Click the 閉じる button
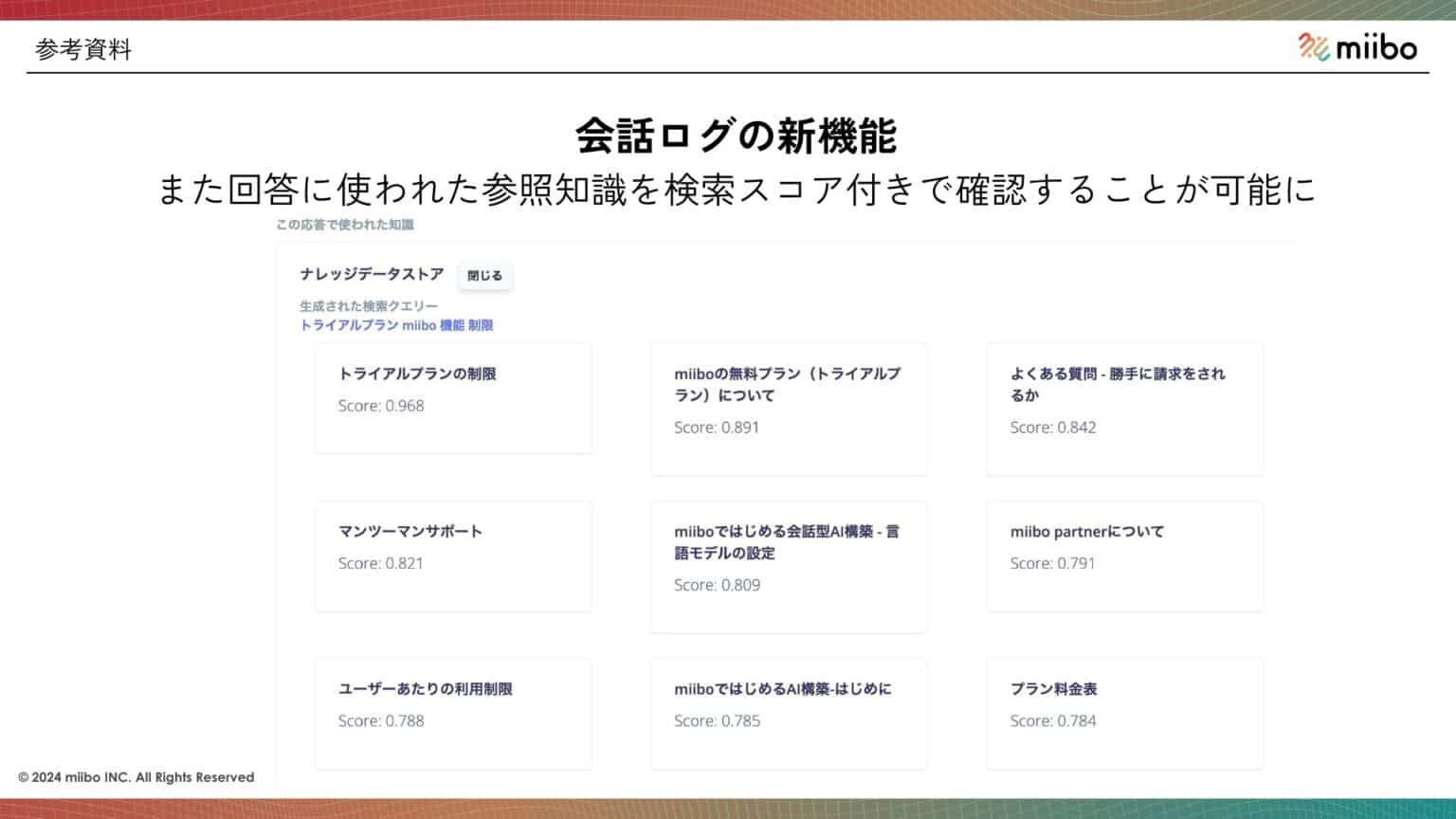 point(485,276)
